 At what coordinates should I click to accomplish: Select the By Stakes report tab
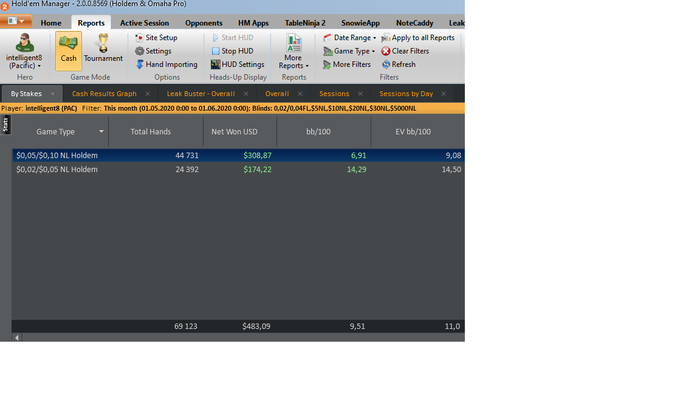click(26, 94)
